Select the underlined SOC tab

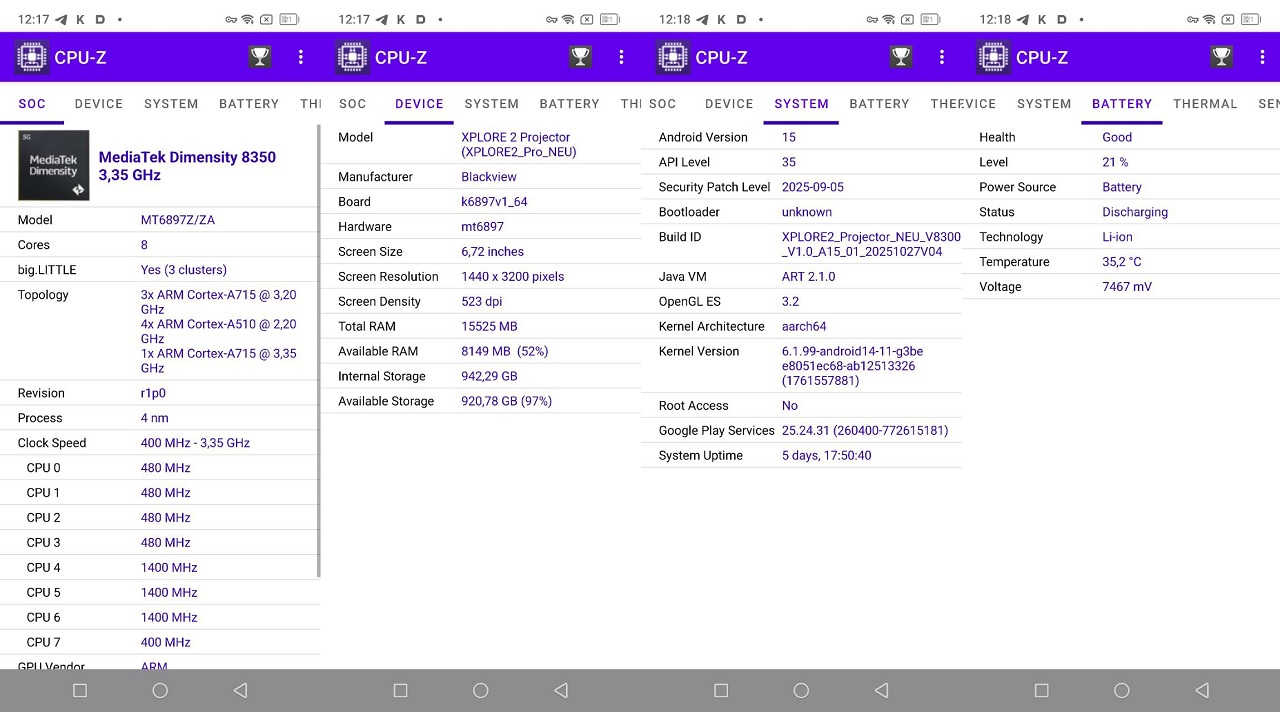pyautogui.click(x=32, y=104)
